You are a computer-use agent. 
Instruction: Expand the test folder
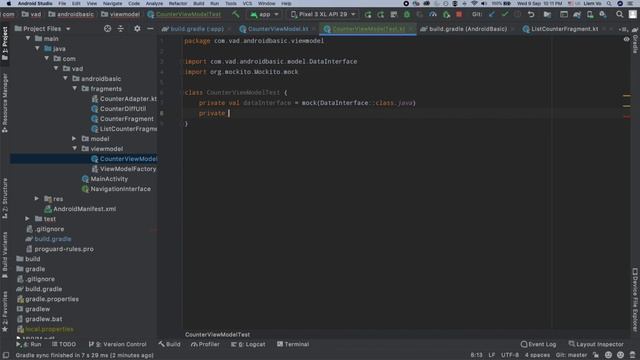[x=27, y=219]
